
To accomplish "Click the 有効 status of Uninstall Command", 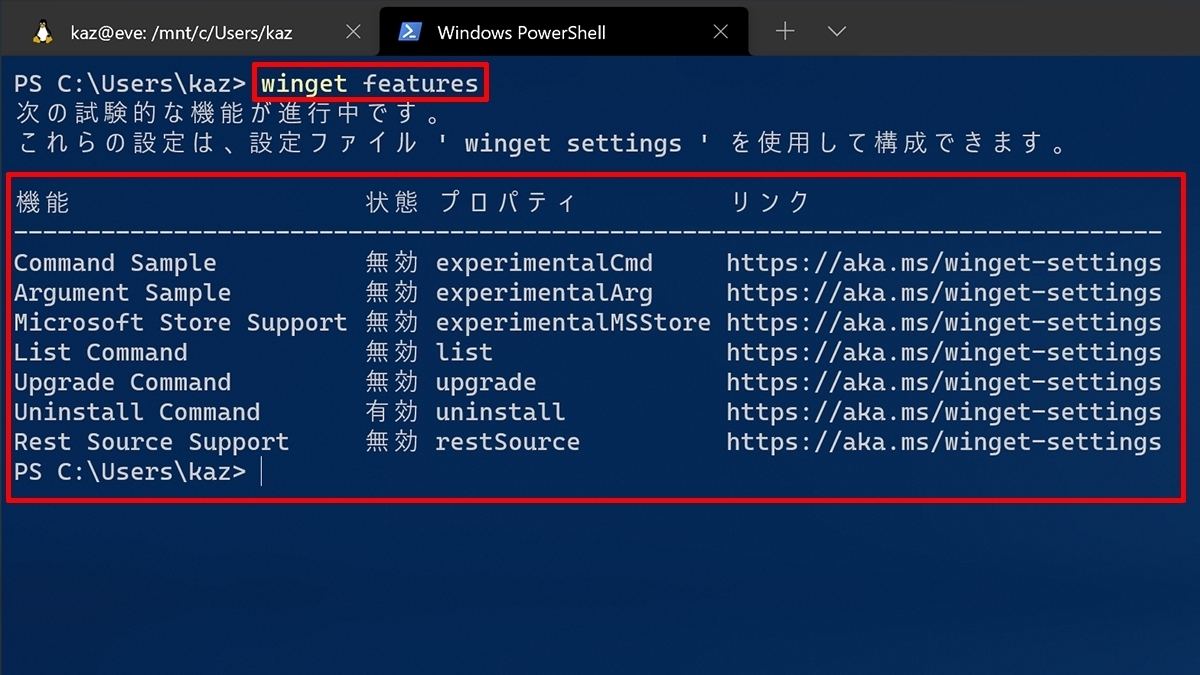I will coord(392,412).
